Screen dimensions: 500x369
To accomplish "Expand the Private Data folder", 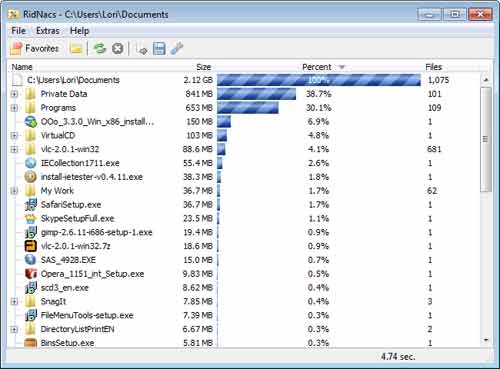I will (14, 94).
